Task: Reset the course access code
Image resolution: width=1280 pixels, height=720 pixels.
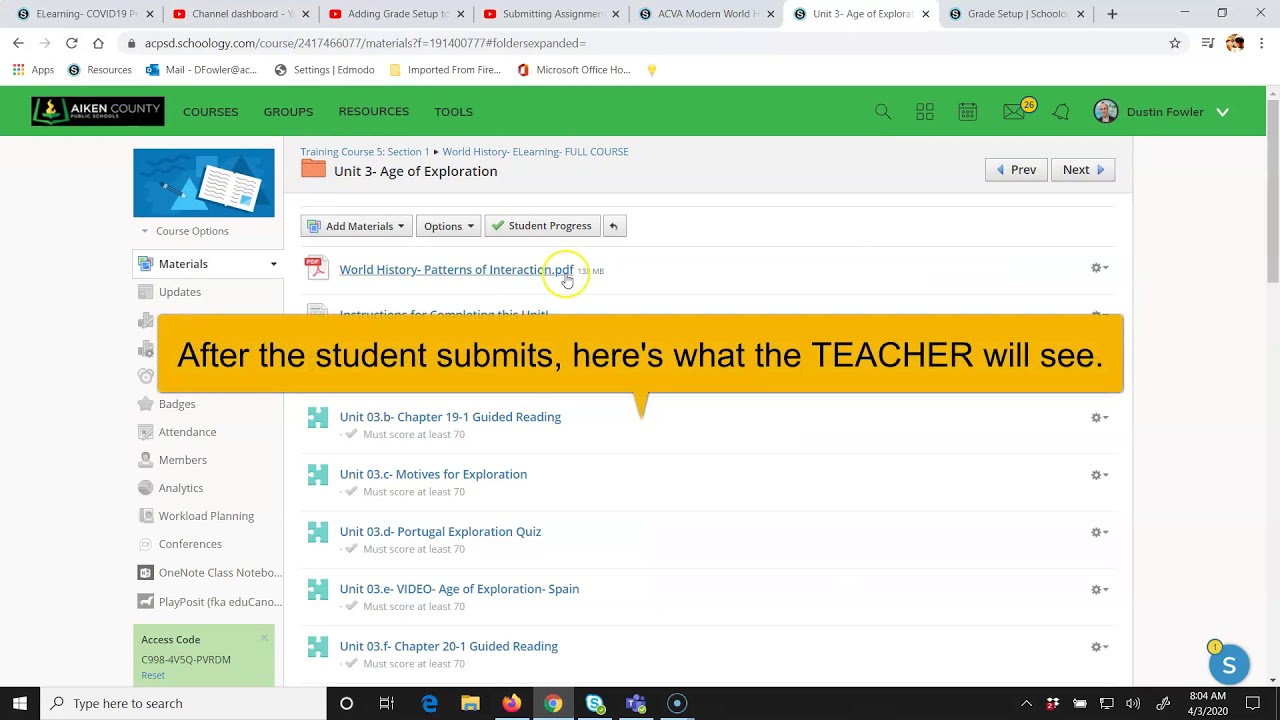Action: coord(153,675)
